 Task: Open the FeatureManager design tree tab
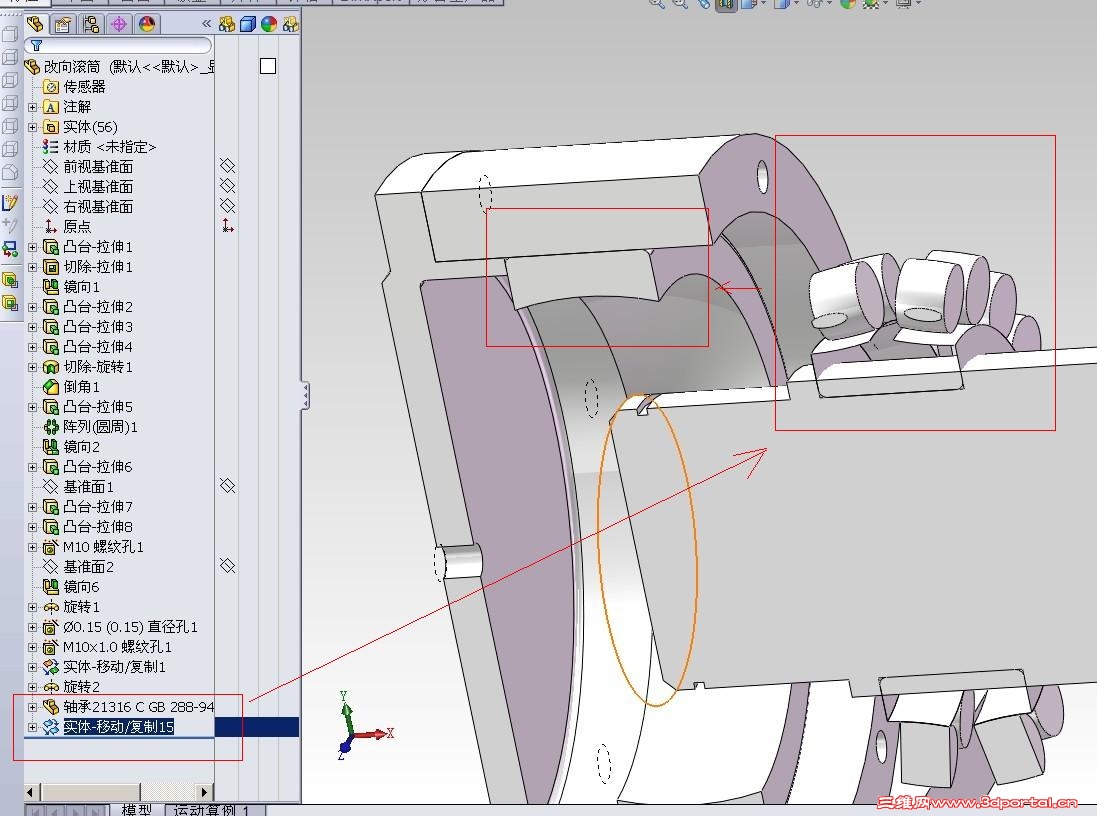coord(35,24)
